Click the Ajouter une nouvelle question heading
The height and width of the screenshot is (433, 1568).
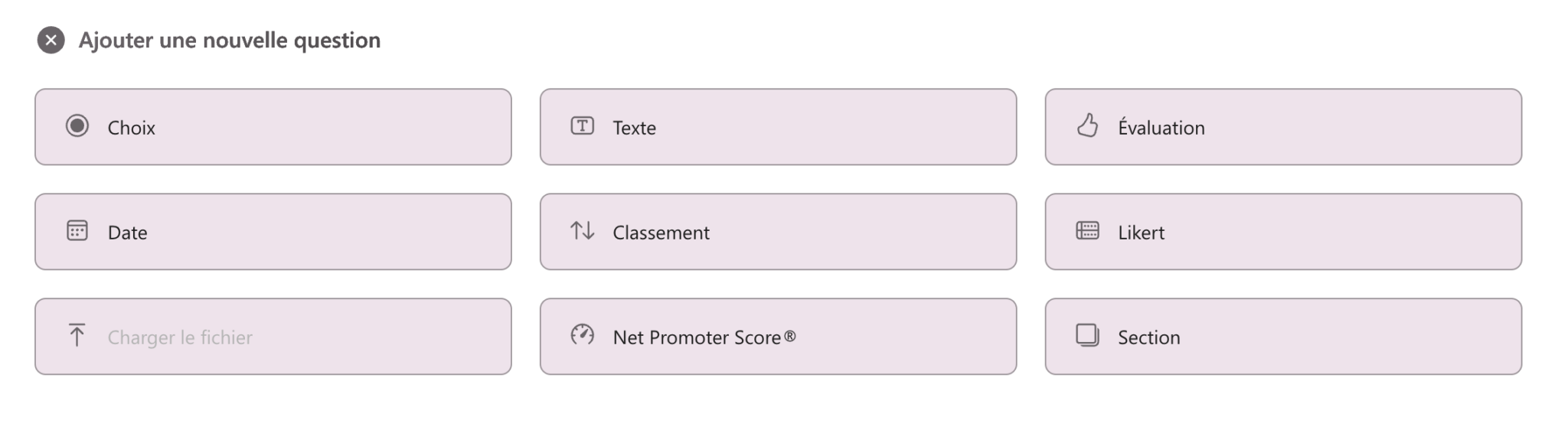[x=229, y=40]
